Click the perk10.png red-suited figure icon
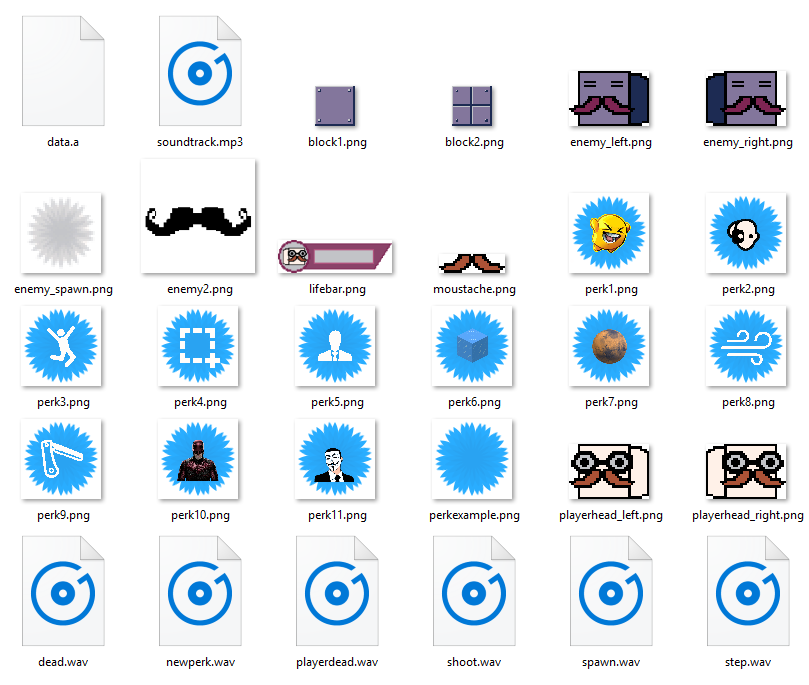This screenshot has width=809, height=685. click(198, 459)
